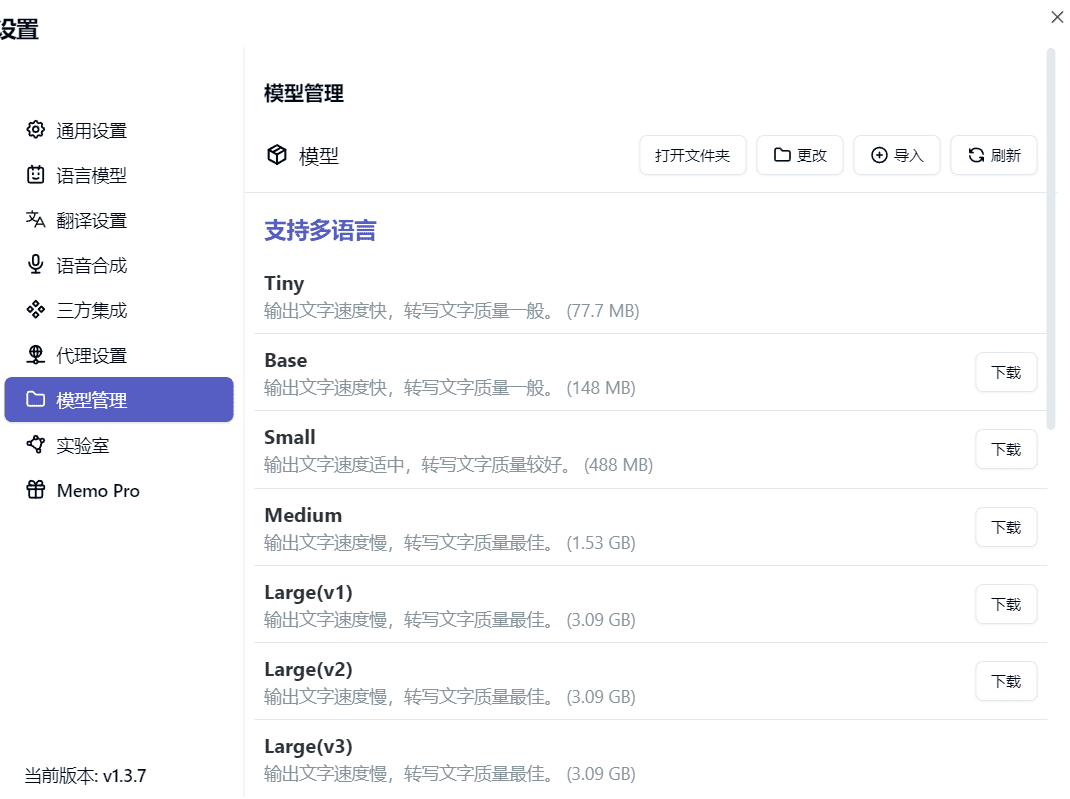The image size is (1070, 799).
Task: Select the 语音合成 menu entry
Action: (x=119, y=265)
